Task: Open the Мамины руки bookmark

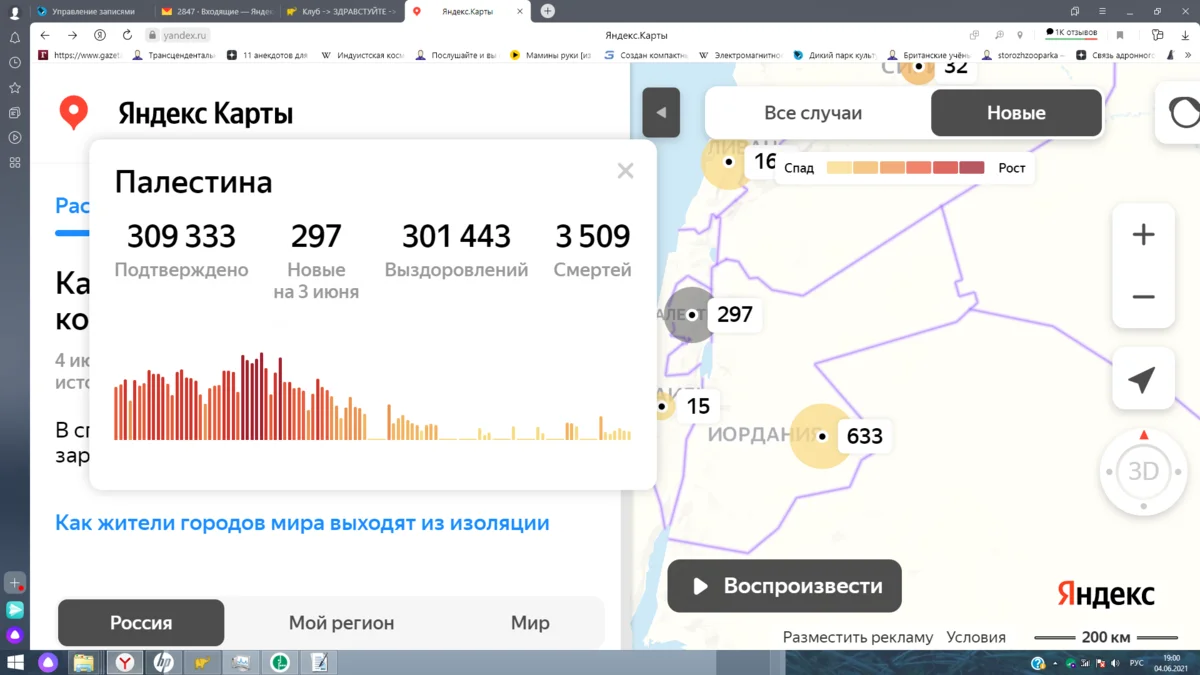Action: click(550, 55)
